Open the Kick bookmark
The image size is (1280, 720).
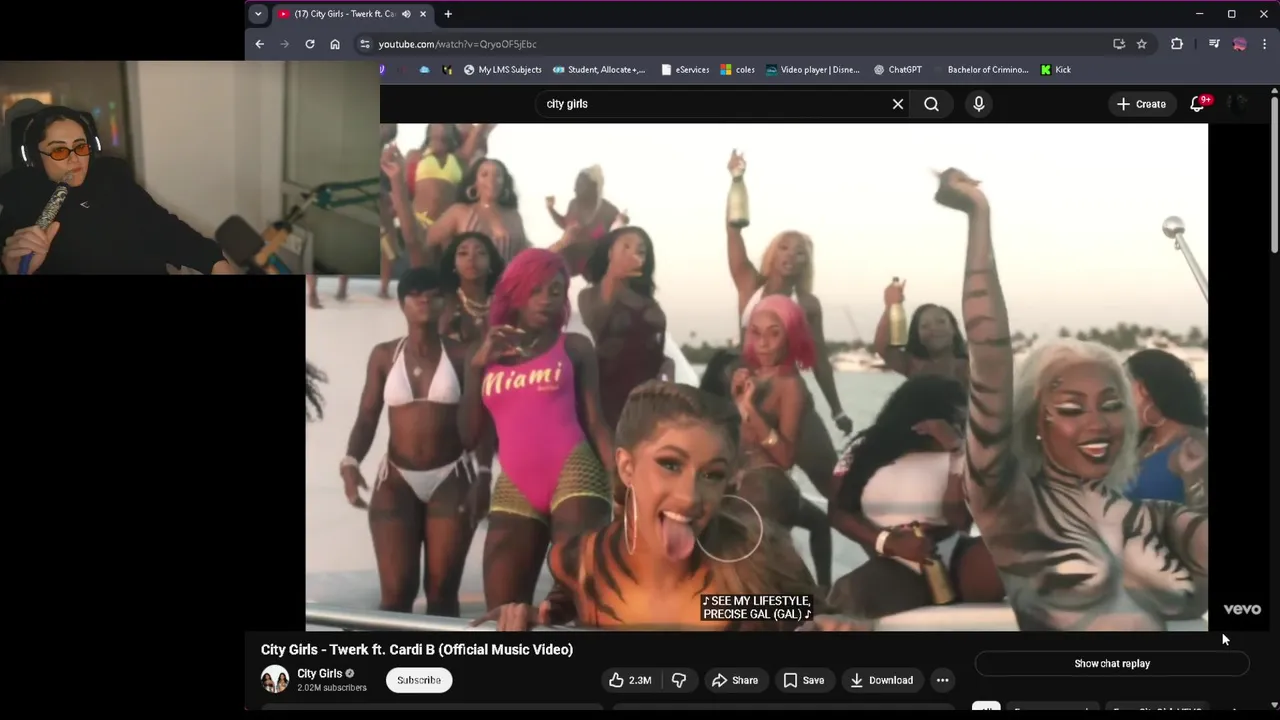1056,70
